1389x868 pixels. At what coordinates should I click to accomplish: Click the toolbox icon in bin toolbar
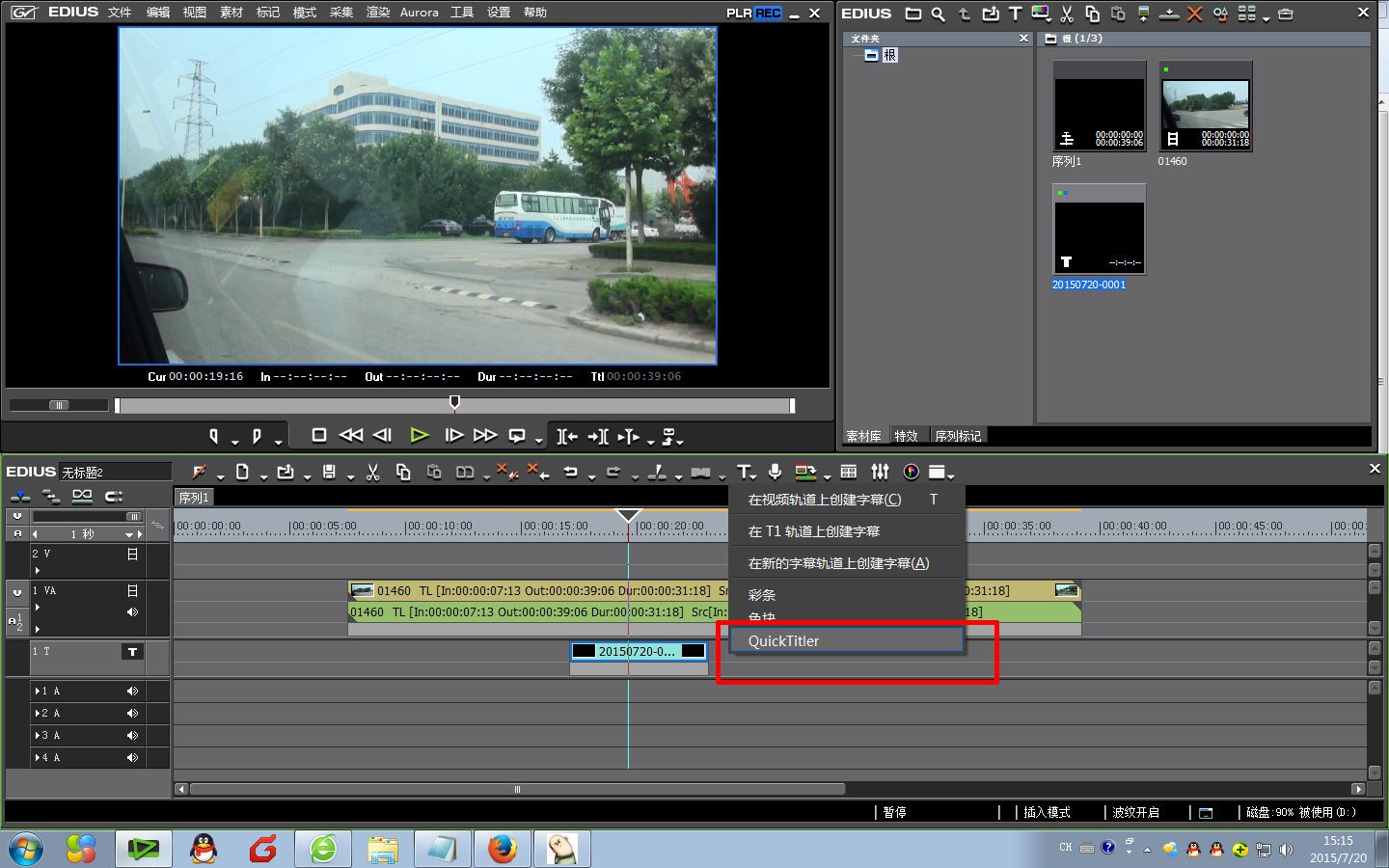pos(1286,14)
